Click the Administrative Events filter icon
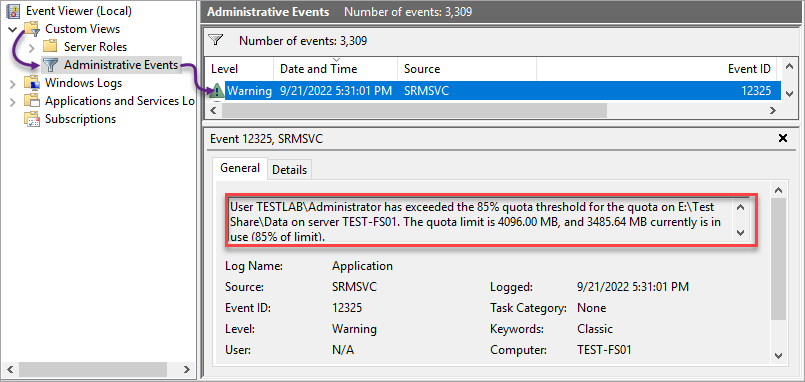The height and width of the screenshot is (382, 805). point(50,65)
